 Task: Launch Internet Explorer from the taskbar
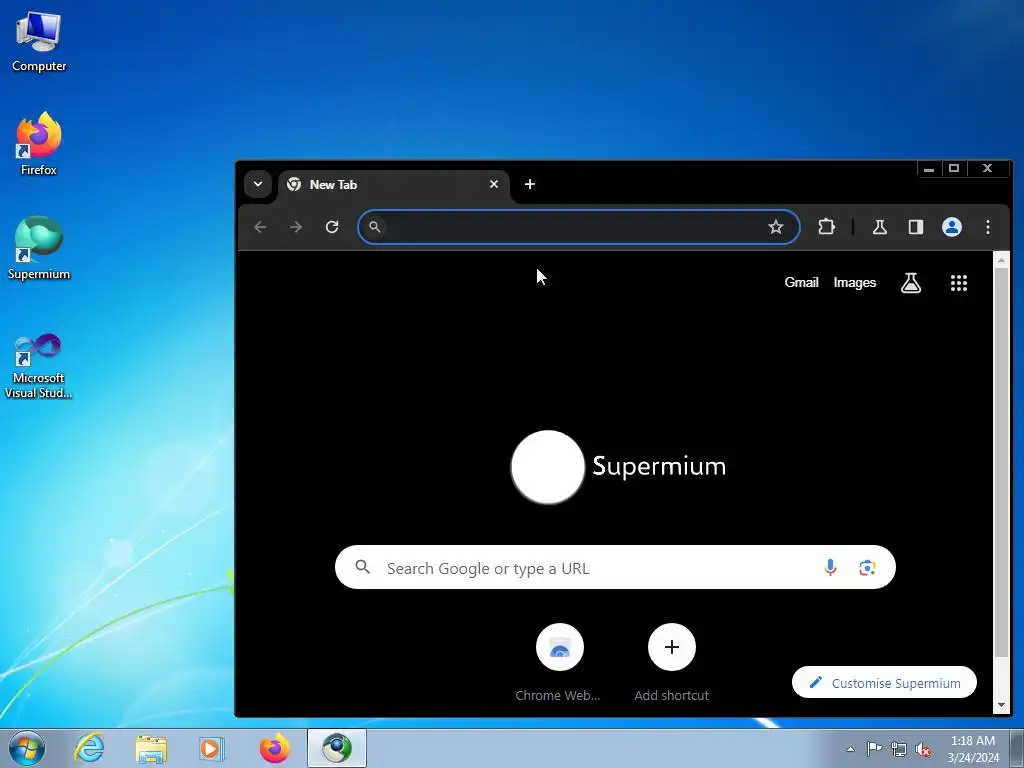[x=89, y=748]
